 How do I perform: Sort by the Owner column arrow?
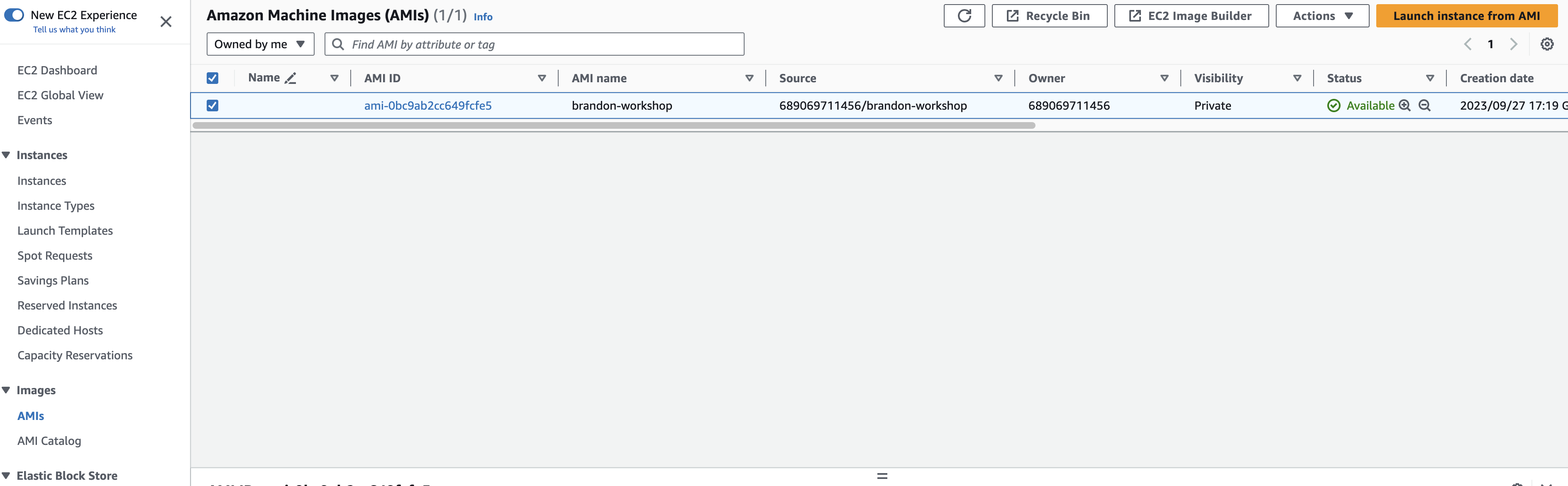pos(1165,78)
